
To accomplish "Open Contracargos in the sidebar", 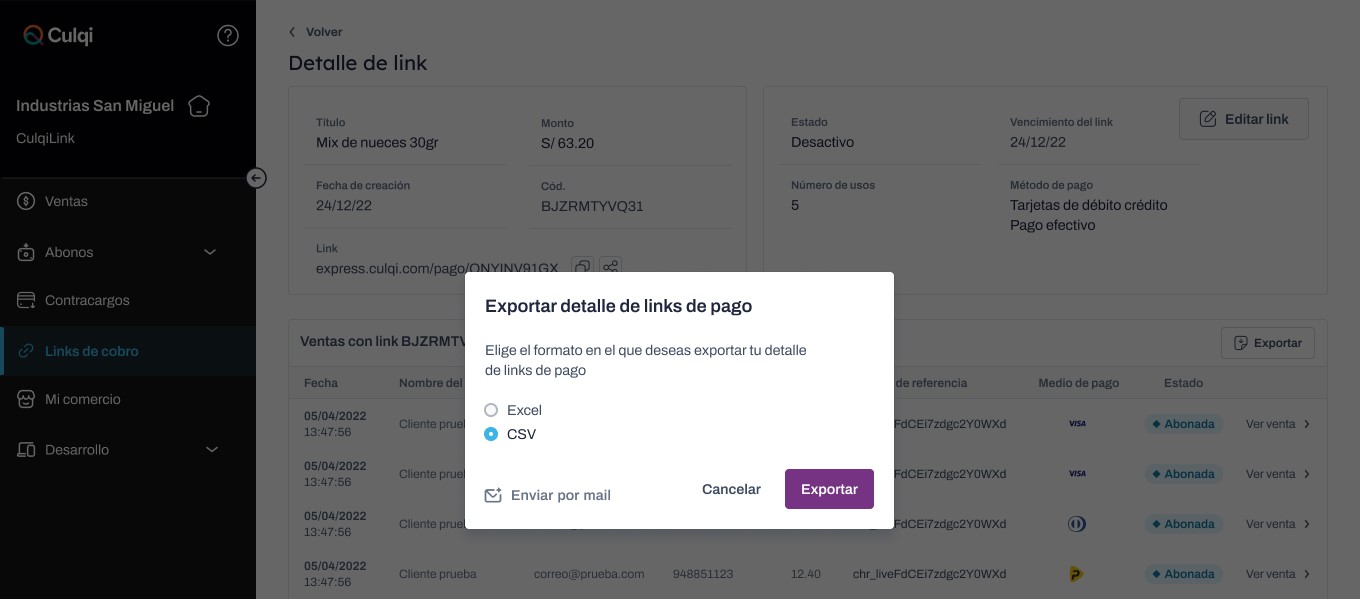I will click(87, 300).
